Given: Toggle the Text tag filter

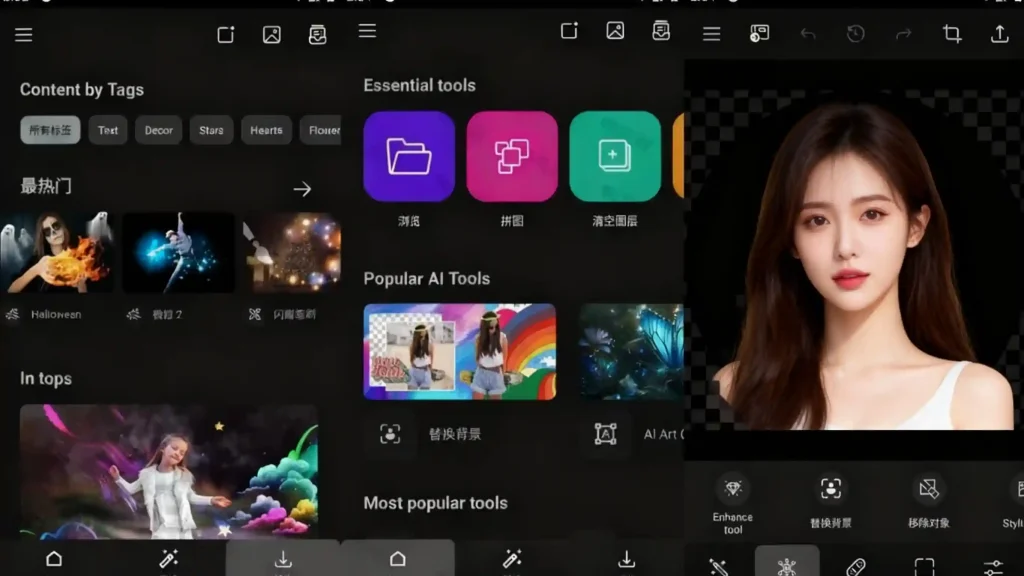Looking at the screenshot, I should tap(107, 130).
